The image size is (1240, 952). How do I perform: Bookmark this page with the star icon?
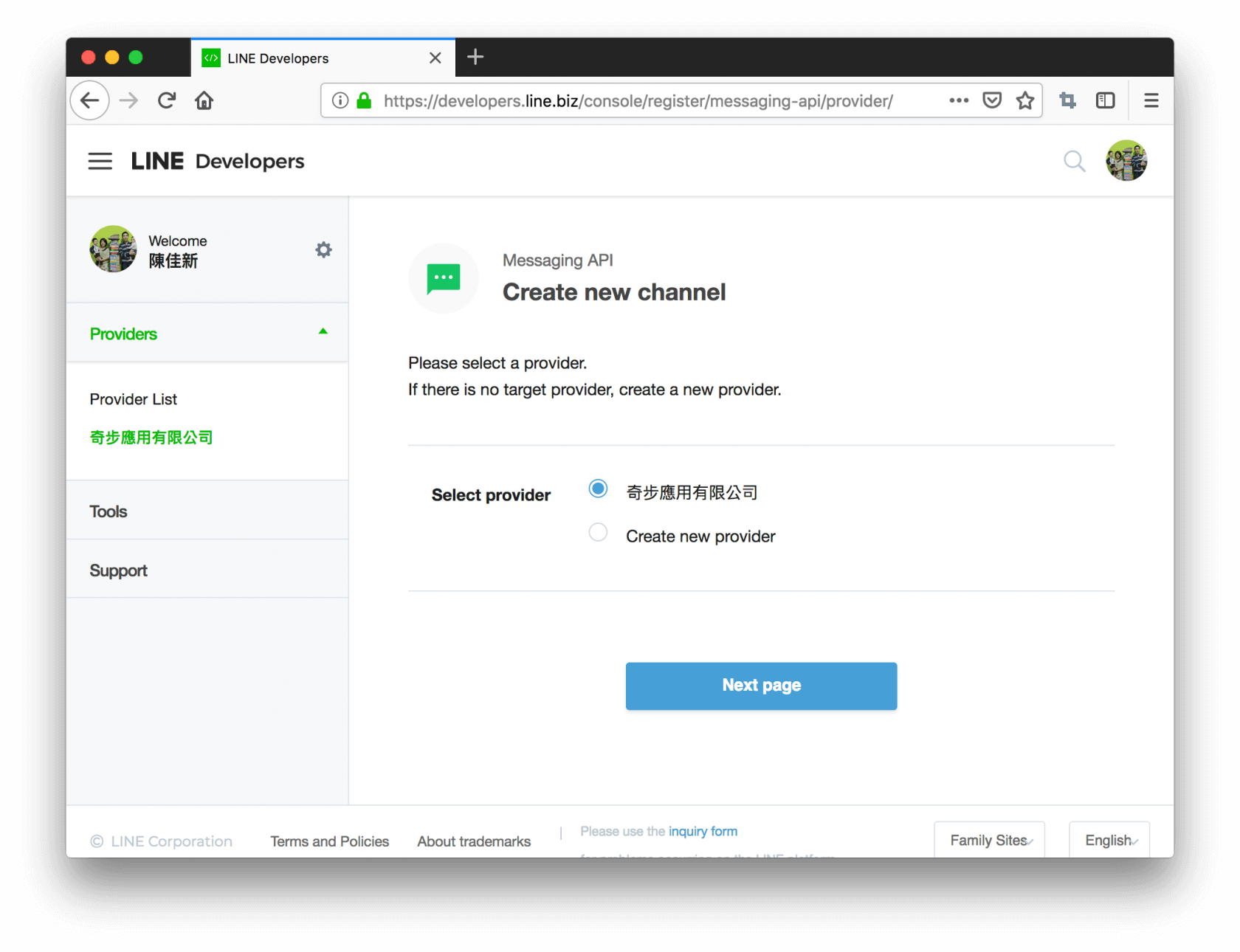(1025, 100)
